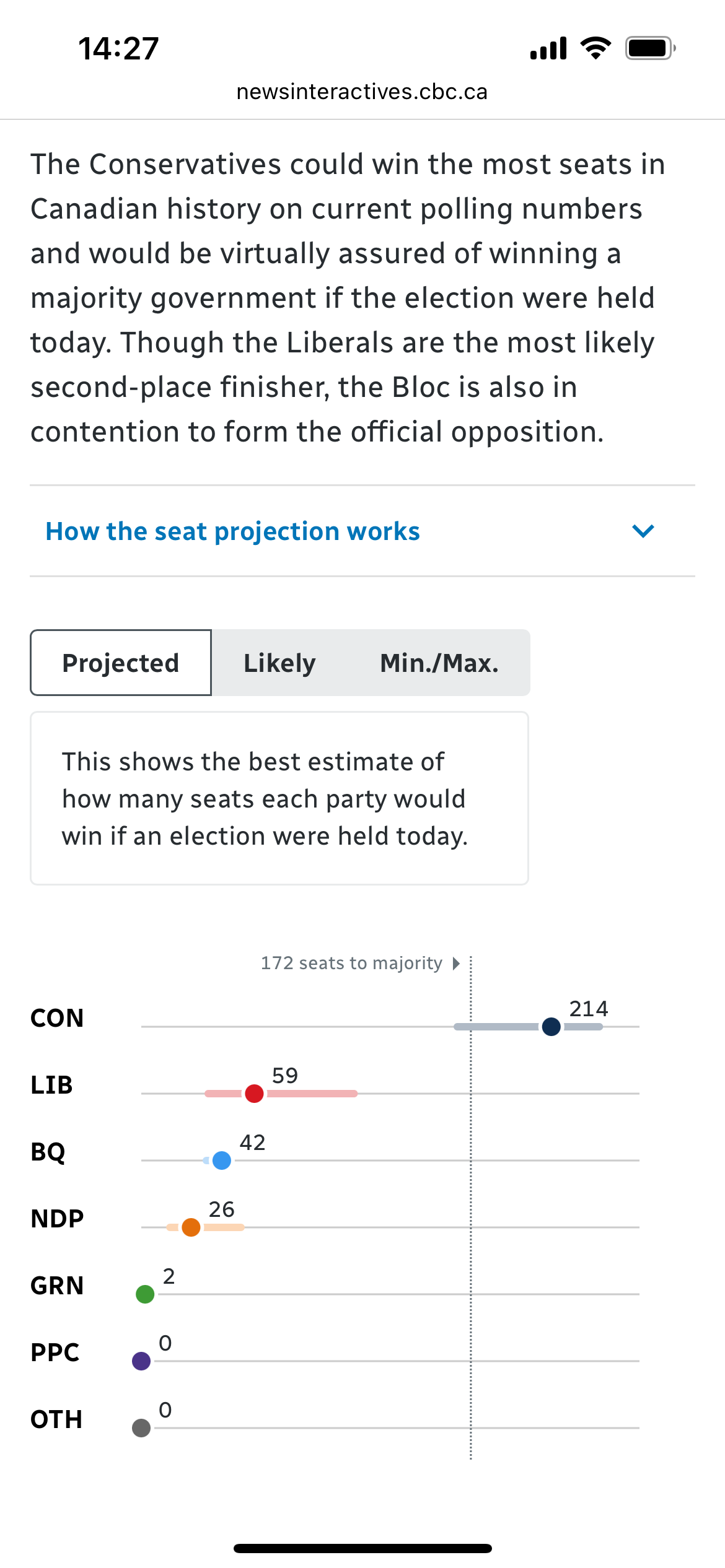Image resolution: width=725 pixels, height=1568 pixels.
Task: Click the Bloc Québécois blue dot
Action: [222, 1161]
